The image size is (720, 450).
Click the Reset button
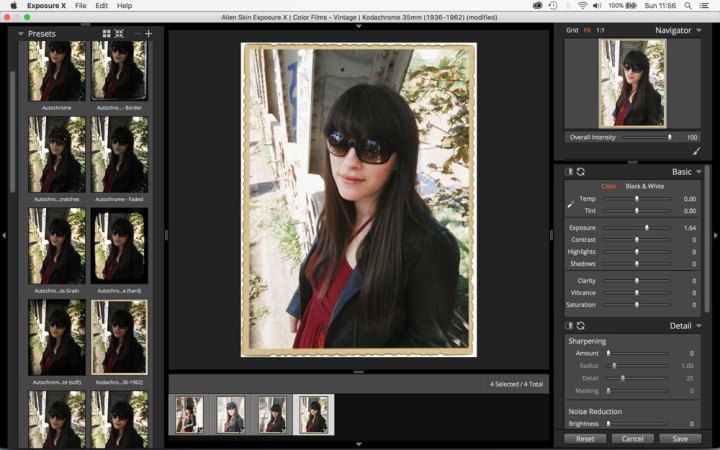[585, 439]
